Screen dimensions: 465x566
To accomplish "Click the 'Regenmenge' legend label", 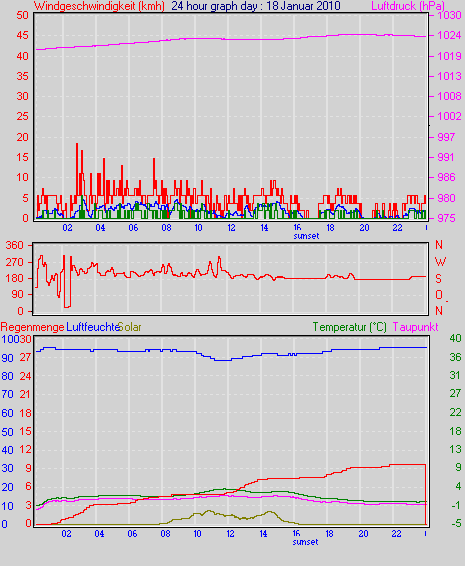I will 32,327.
